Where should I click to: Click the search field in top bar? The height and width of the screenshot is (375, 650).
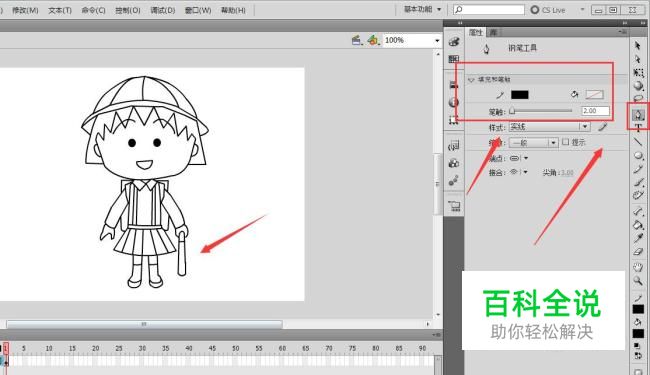[489, 9]
